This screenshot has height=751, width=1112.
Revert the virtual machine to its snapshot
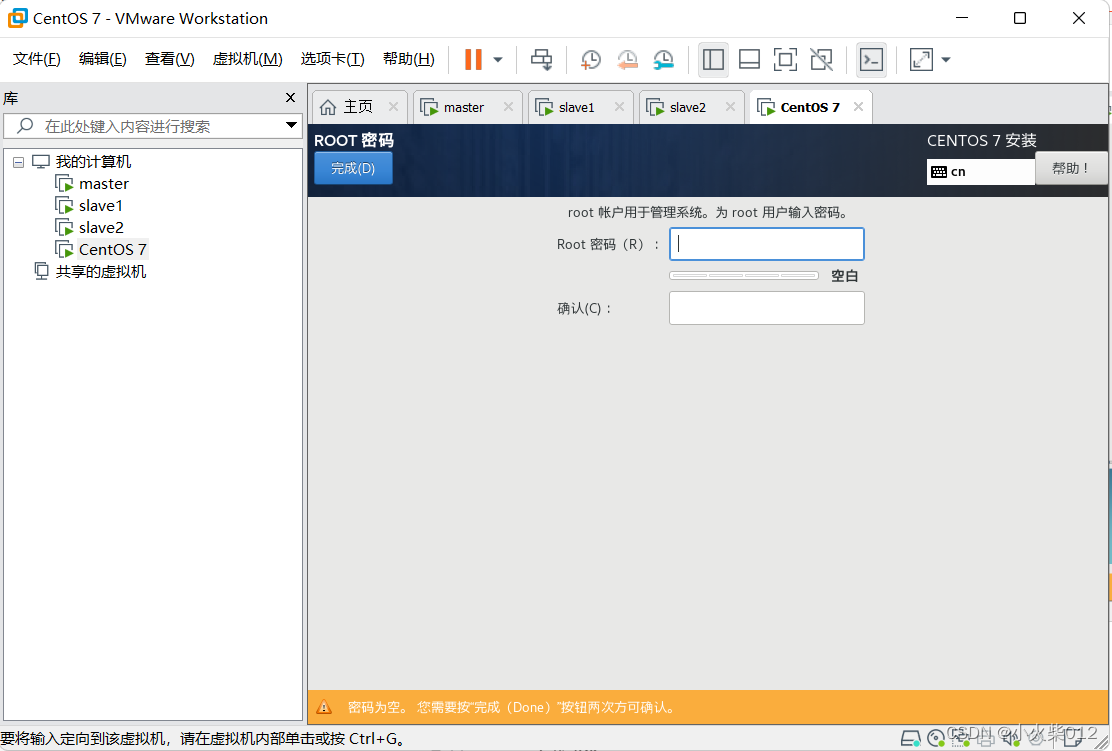(627, 60)
